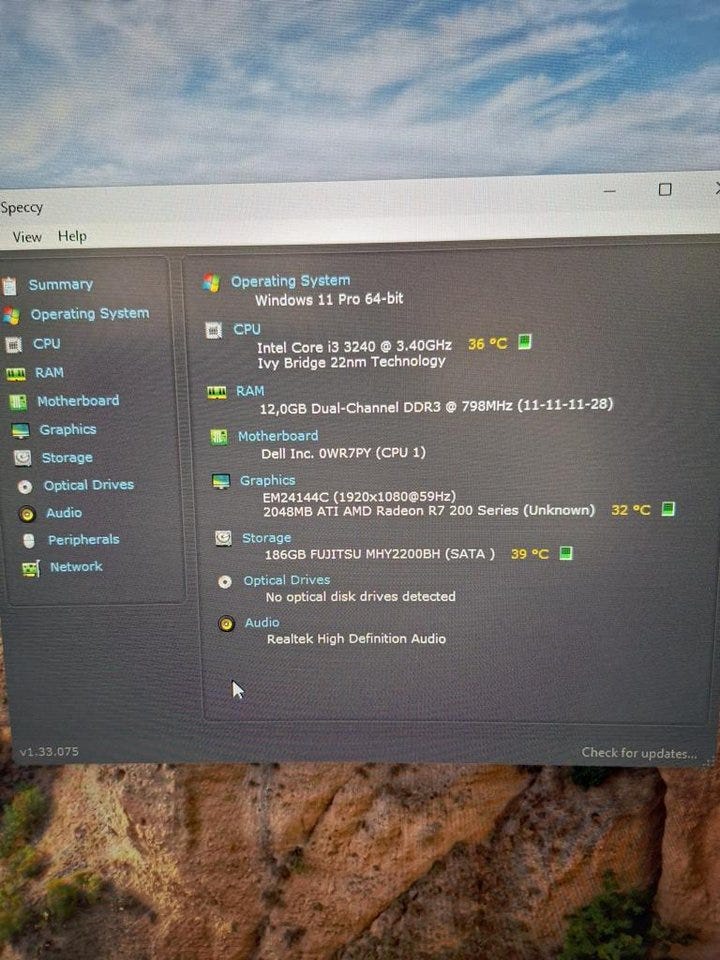Click EM24144C monitor resolution line
Image resolution: width=720 pixels, height=960 pixels.
coord(359,497)
